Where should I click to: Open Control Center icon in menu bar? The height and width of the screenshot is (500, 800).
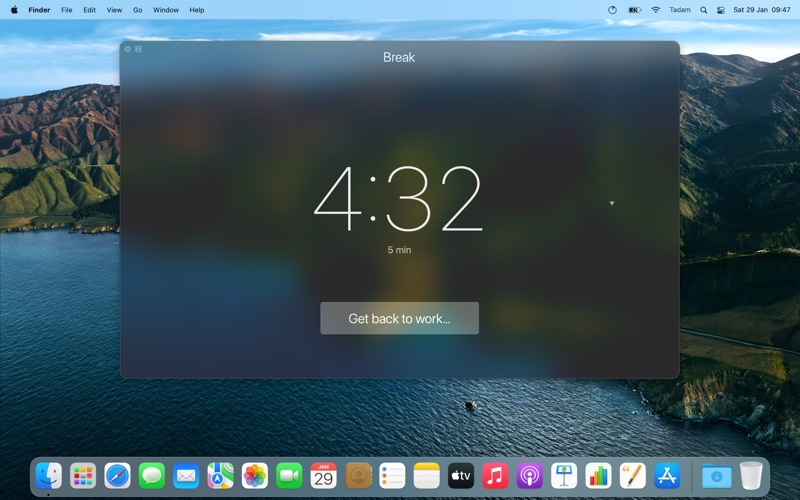point(720,10)
